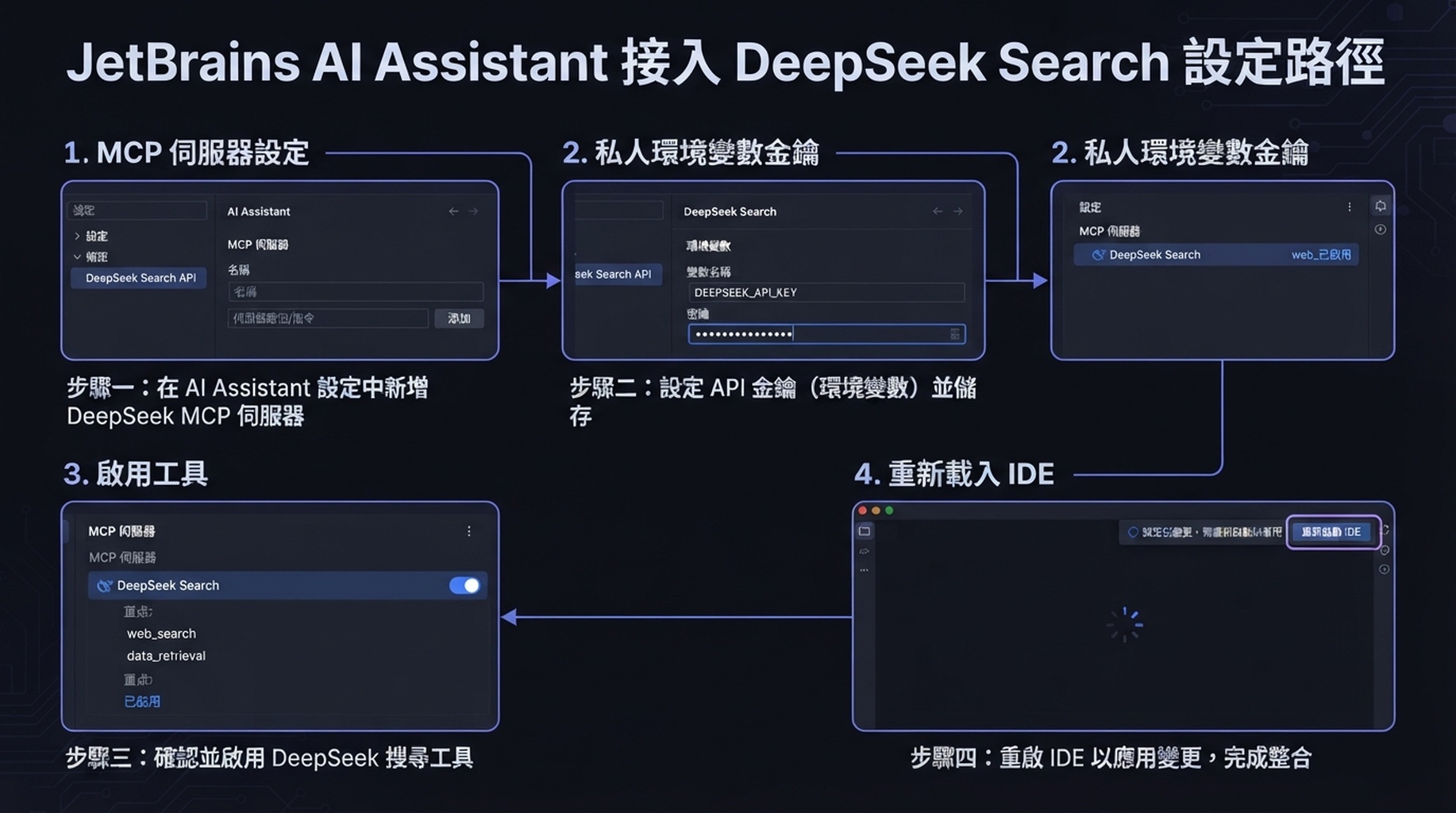Open the vertical dots menu in the web_已啟用 panel

tap(1350, 207)
